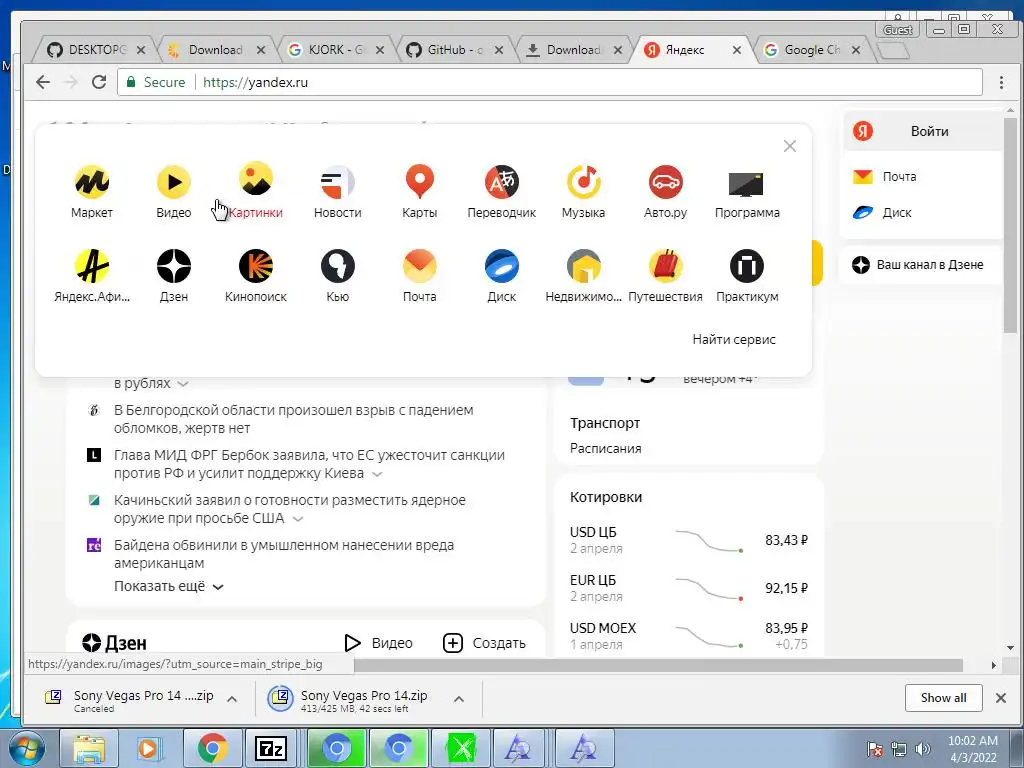Expand the в рублях dropdown arrow

pos(183,384)
